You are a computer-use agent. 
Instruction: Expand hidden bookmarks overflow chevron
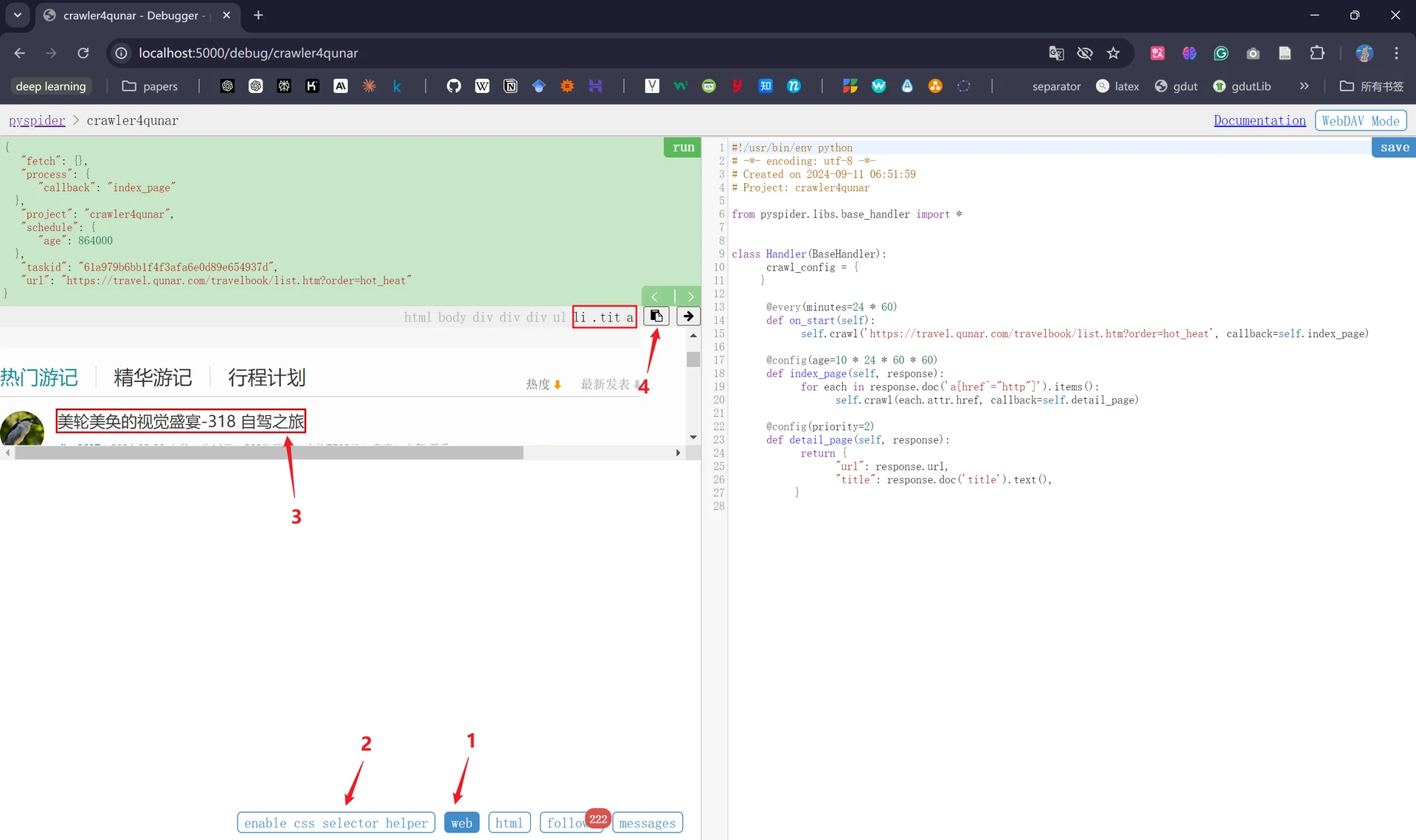point(1304,86)
